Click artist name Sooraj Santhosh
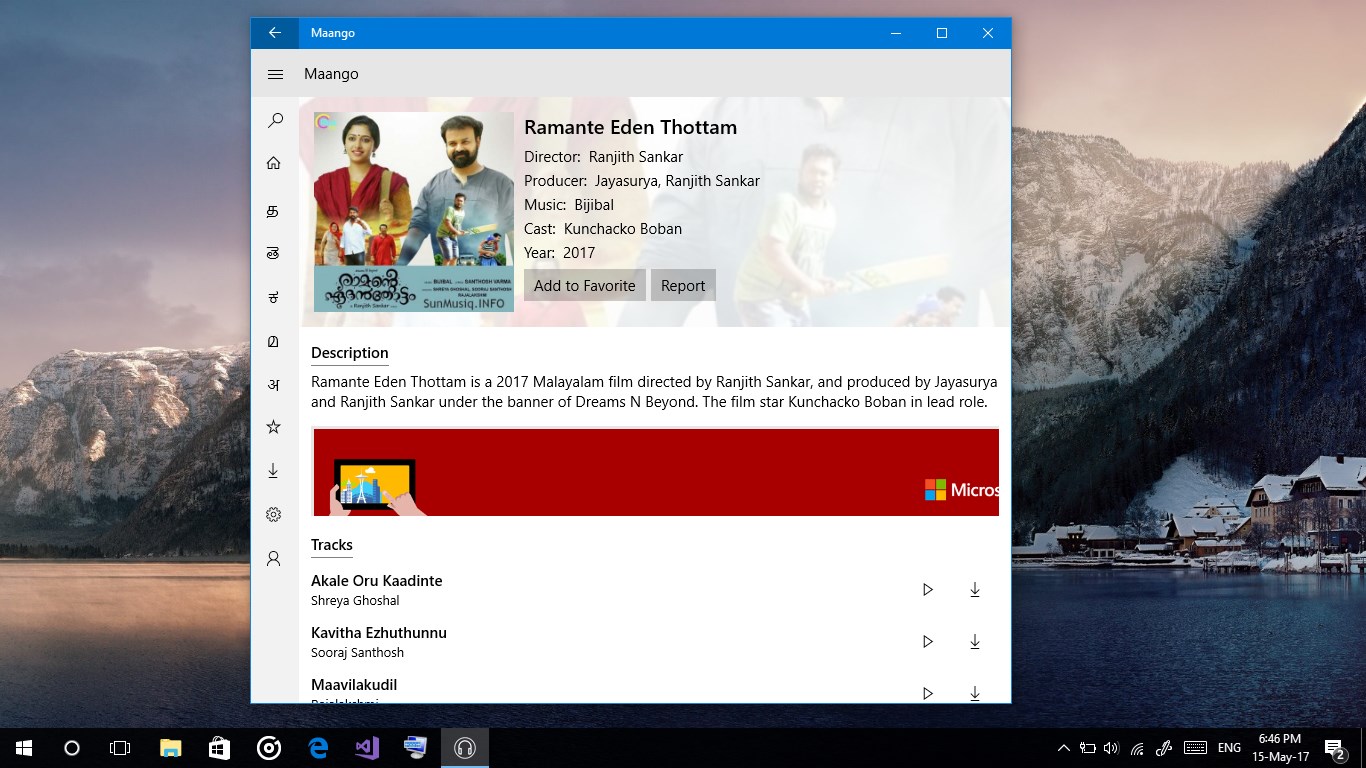This screenshot has width=1366, height=768. tap(358, 653)
